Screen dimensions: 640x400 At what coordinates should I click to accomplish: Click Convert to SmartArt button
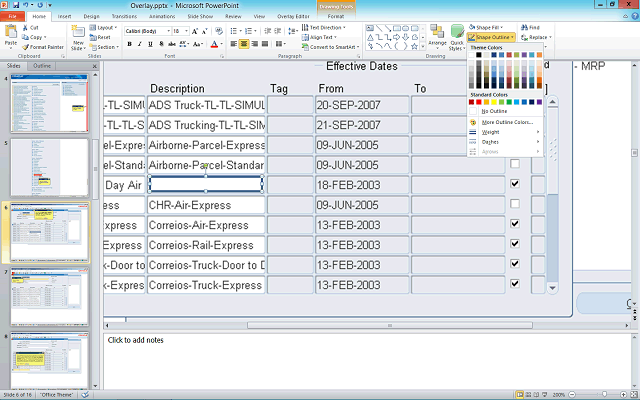333,47
